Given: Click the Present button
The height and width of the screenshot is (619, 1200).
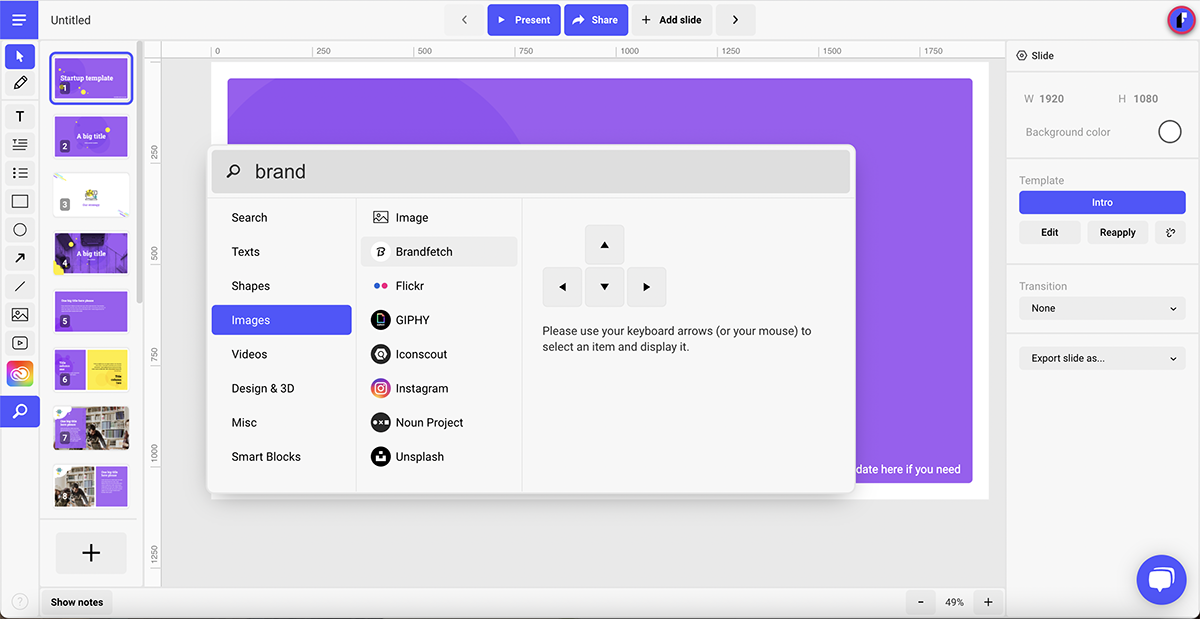Looking at the screenshot, I should click(x=524, y=19).
